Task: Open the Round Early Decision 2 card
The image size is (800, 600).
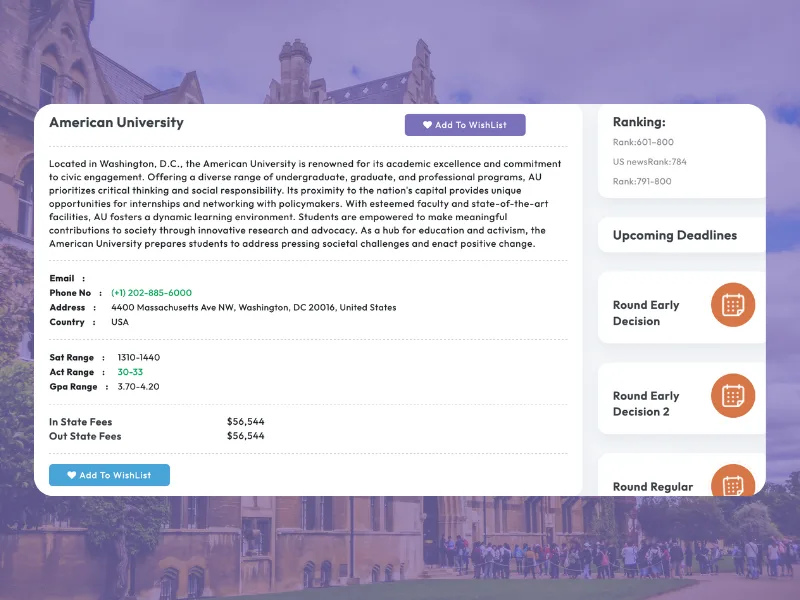Action: tap(660, 403)
